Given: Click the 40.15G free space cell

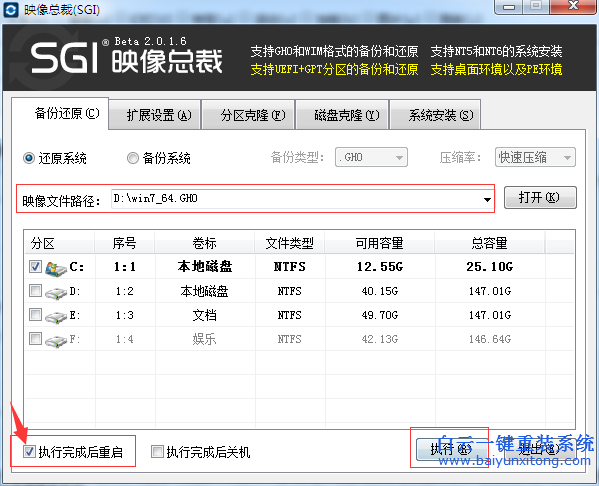Looking at the screenshot, I should pos(380,291).
